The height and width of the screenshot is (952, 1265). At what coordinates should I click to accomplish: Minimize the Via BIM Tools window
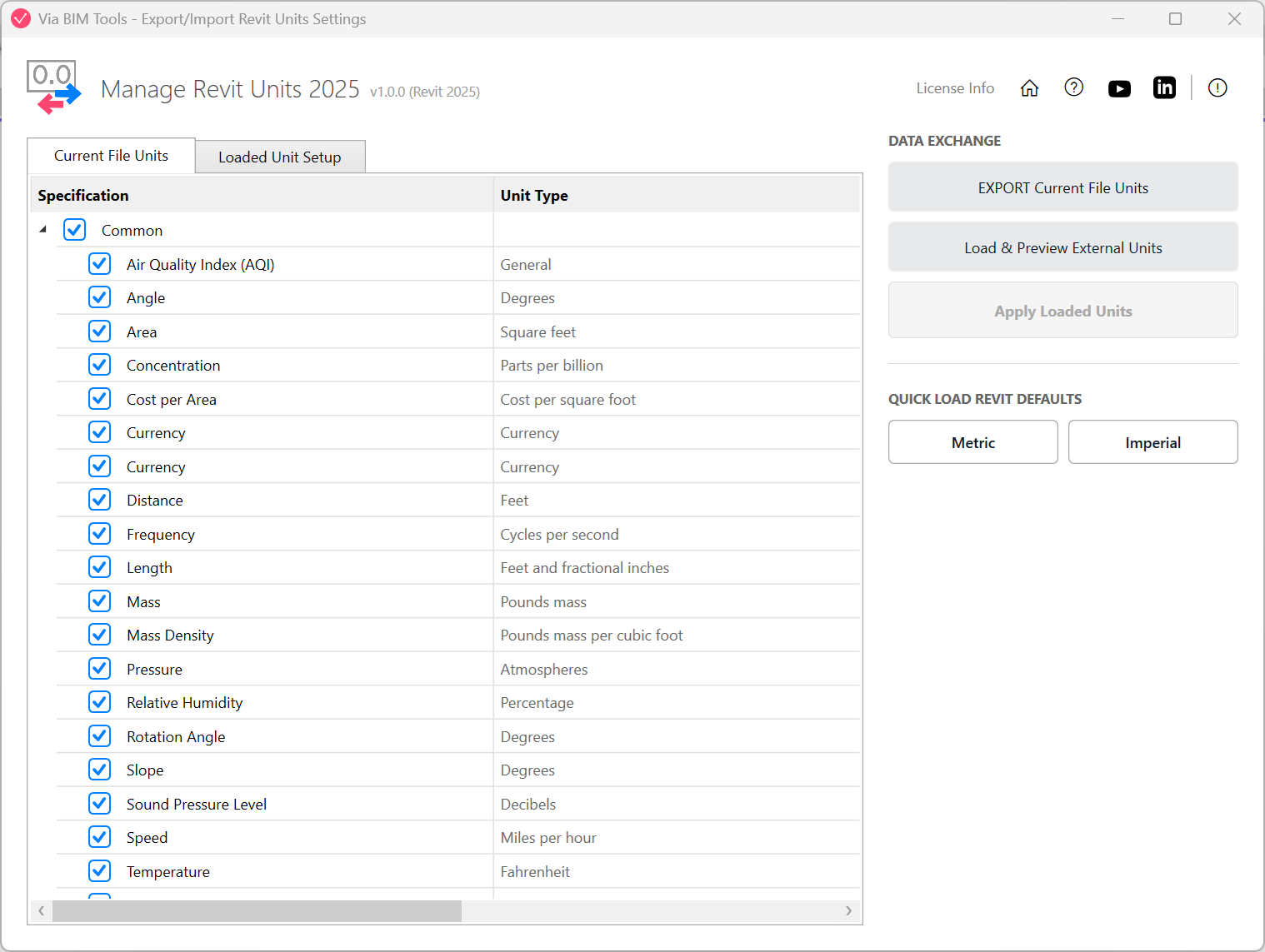1118,18
